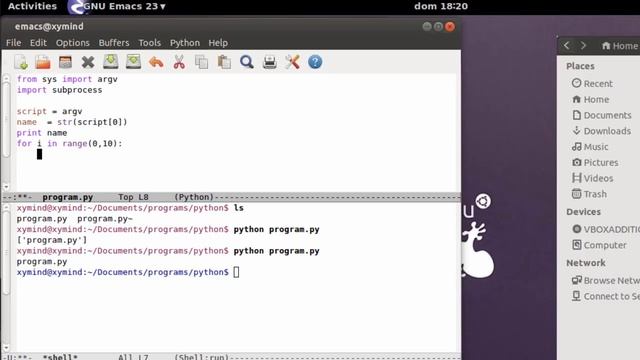
Task: Click the ['program.py'] output line in the shell
Action: tap(52, 240)
